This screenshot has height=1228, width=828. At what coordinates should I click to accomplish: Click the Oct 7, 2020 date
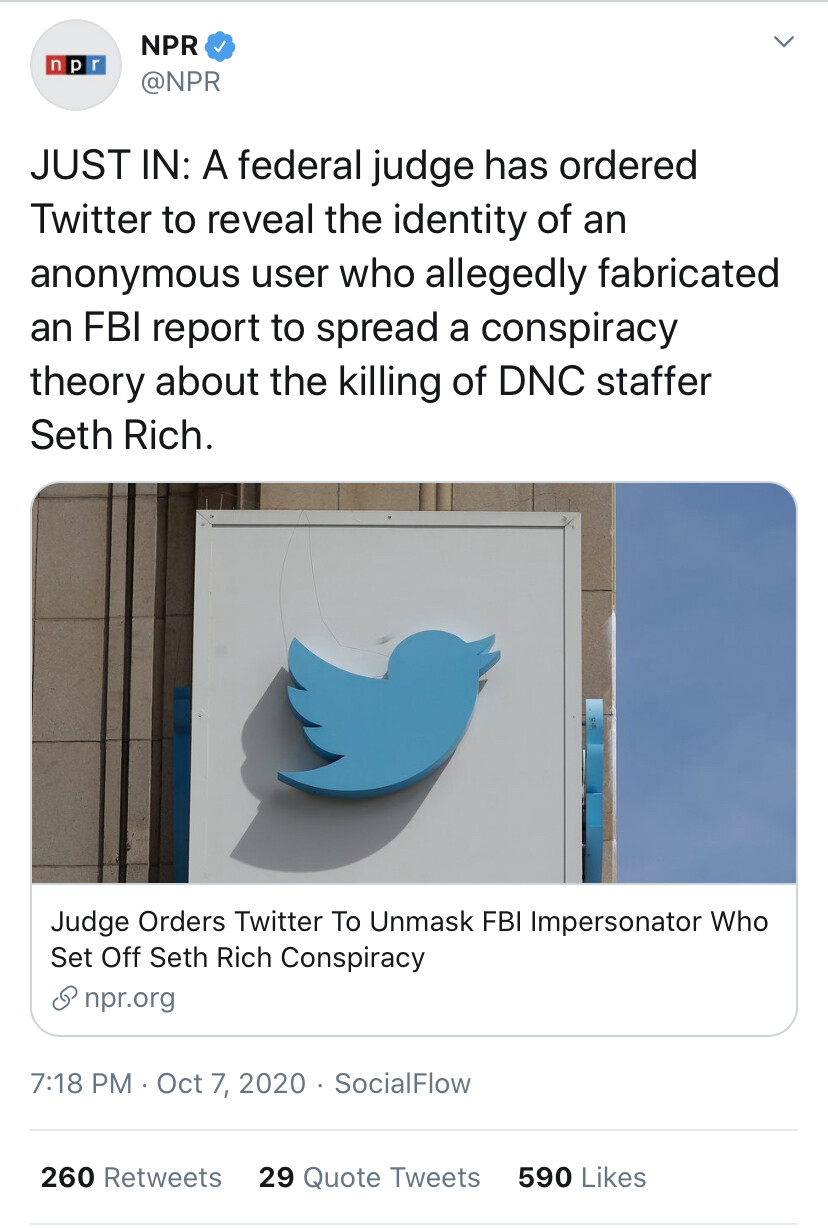point(230,1083)
